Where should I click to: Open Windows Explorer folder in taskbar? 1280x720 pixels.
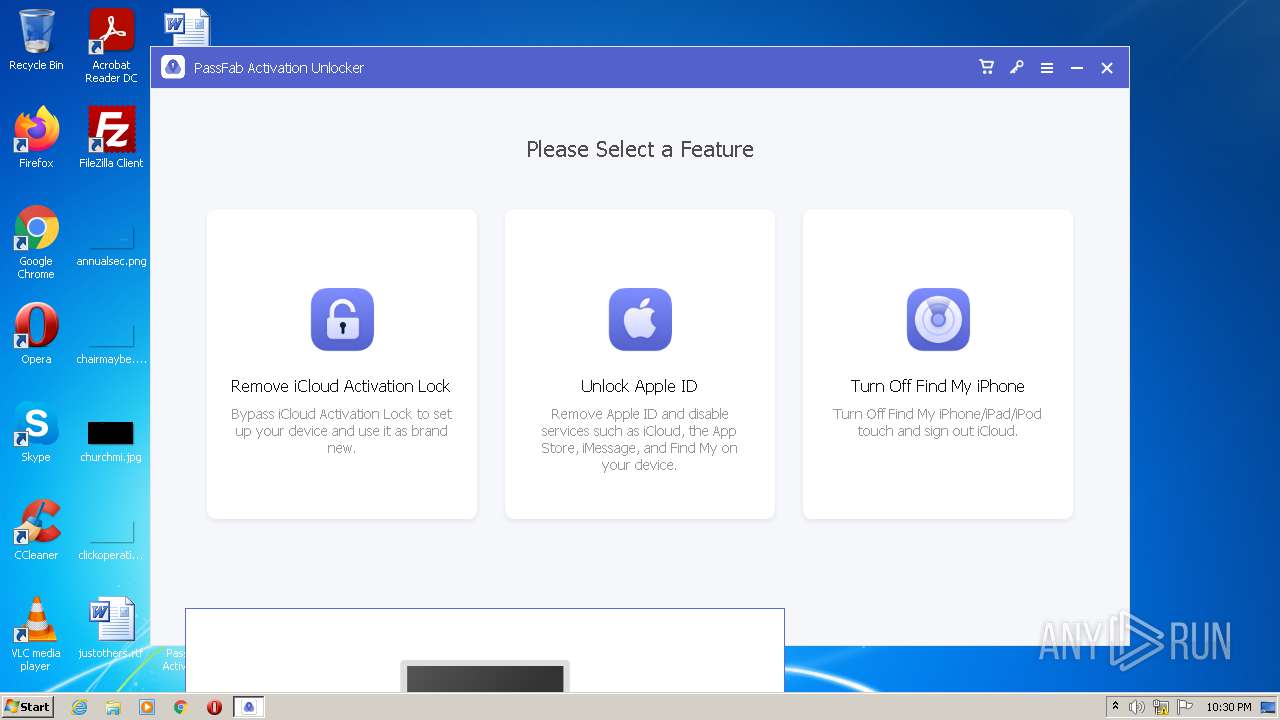113,707
